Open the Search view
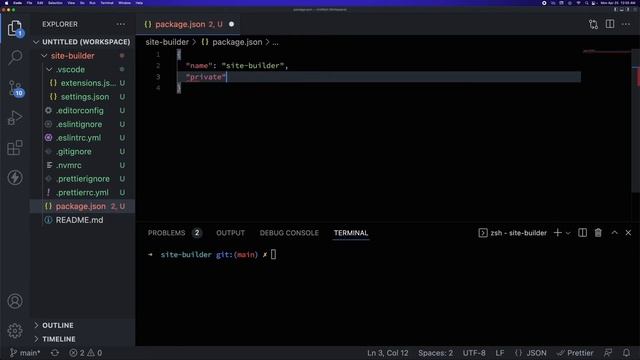640x360 pixels. point(15,57)
